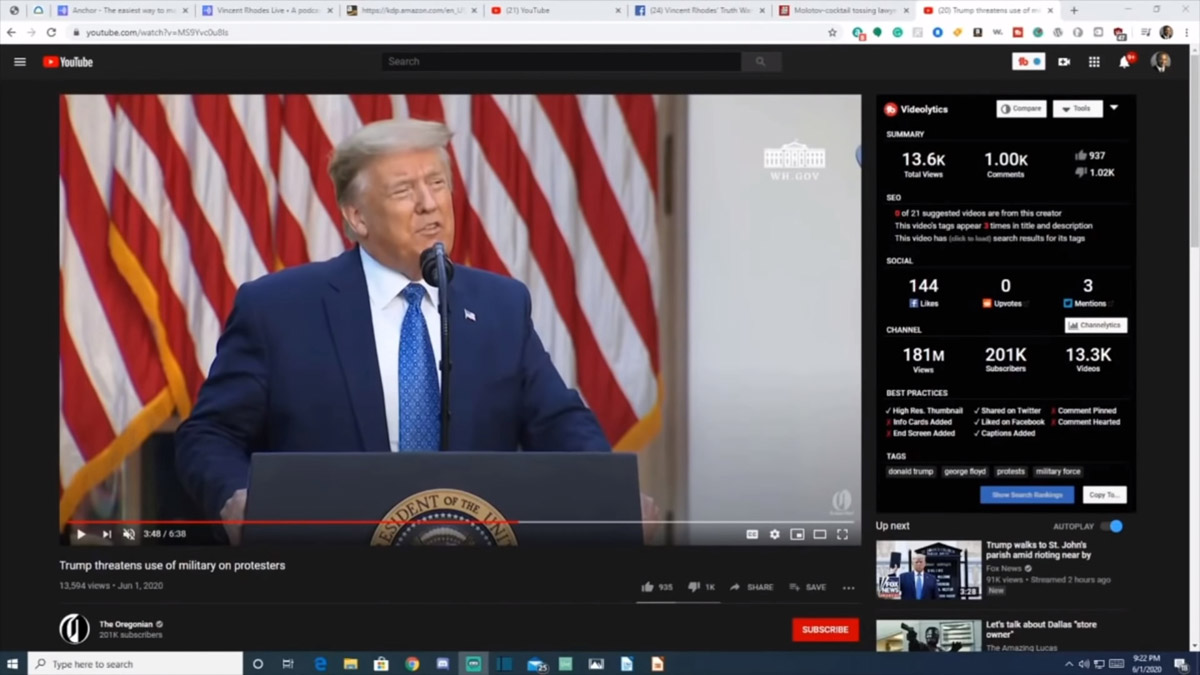
Task: Click the Videolytics Compare button
Action: [1021, 109]
